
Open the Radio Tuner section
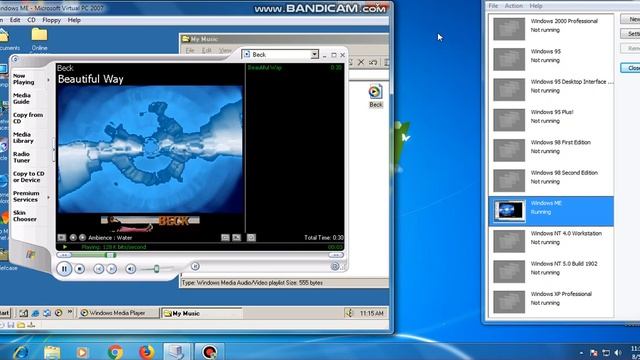pyautogui.click(x=21, y=157)
